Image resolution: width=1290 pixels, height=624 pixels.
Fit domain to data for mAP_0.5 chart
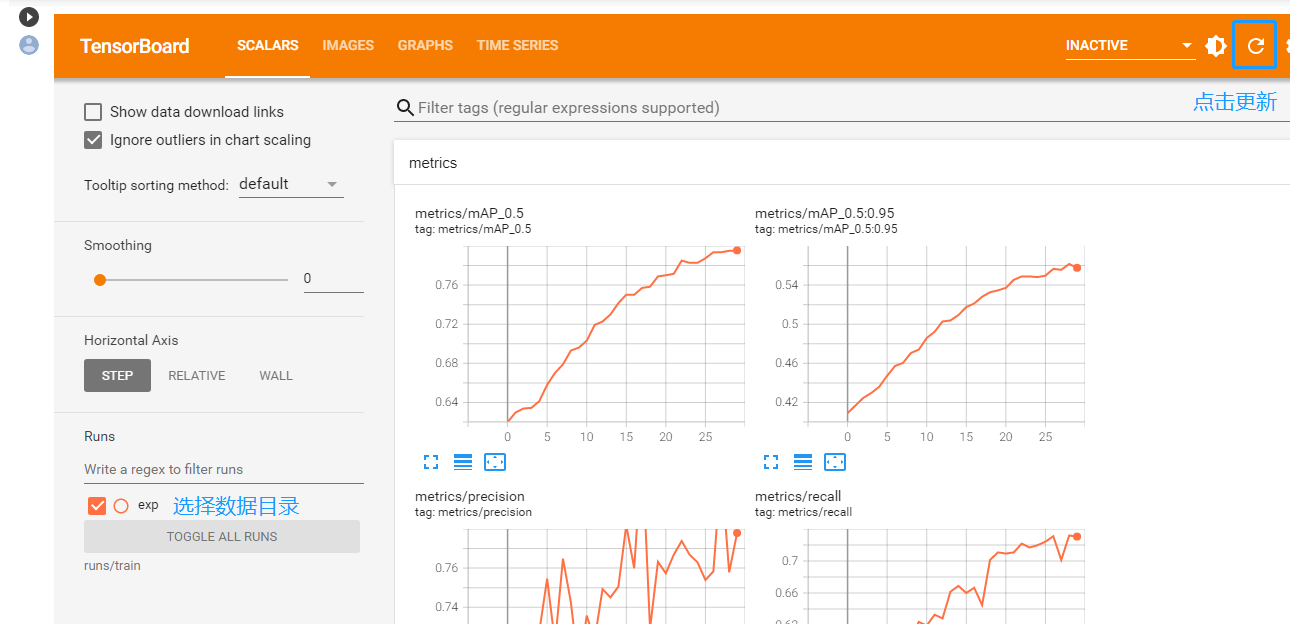coord(495,461)
